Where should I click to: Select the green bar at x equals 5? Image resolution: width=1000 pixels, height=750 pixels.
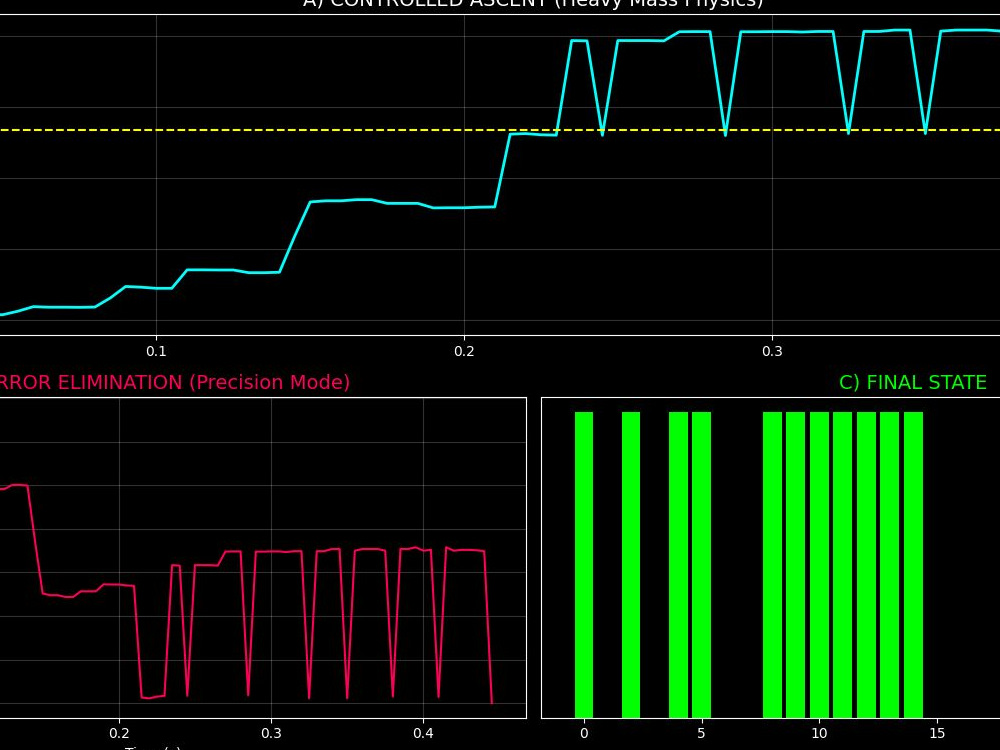(702, 565)
